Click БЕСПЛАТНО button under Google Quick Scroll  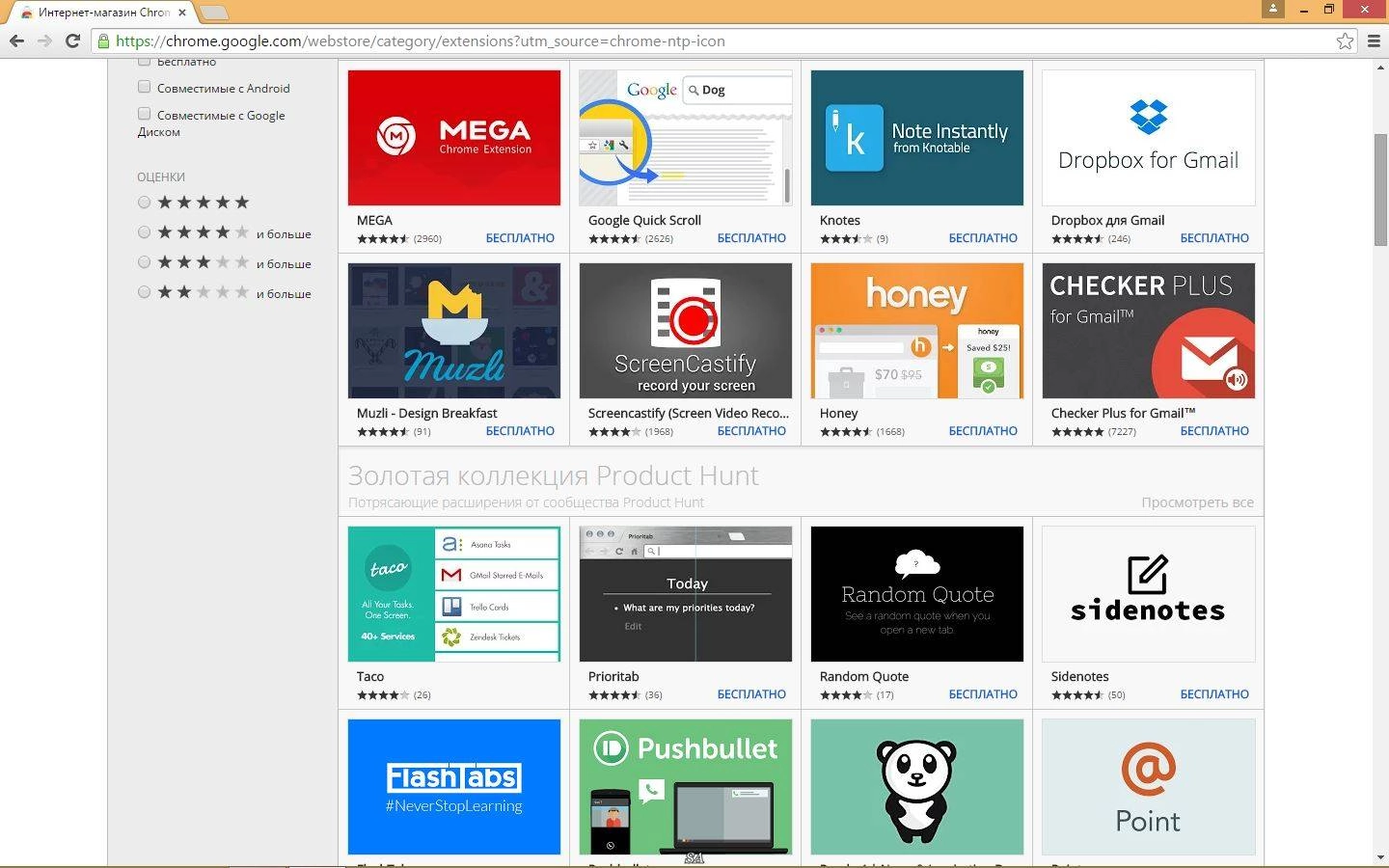pos(751,238)
